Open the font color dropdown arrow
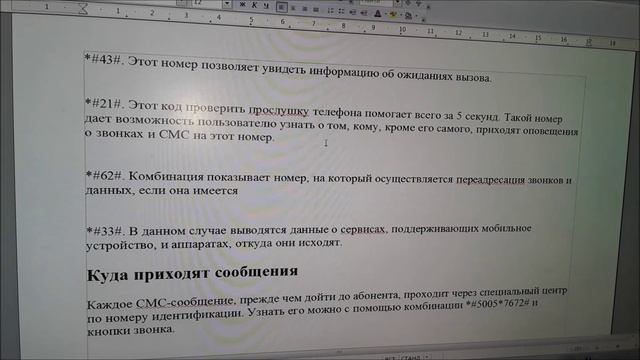The image size is (640, 360). pos(386,15)
